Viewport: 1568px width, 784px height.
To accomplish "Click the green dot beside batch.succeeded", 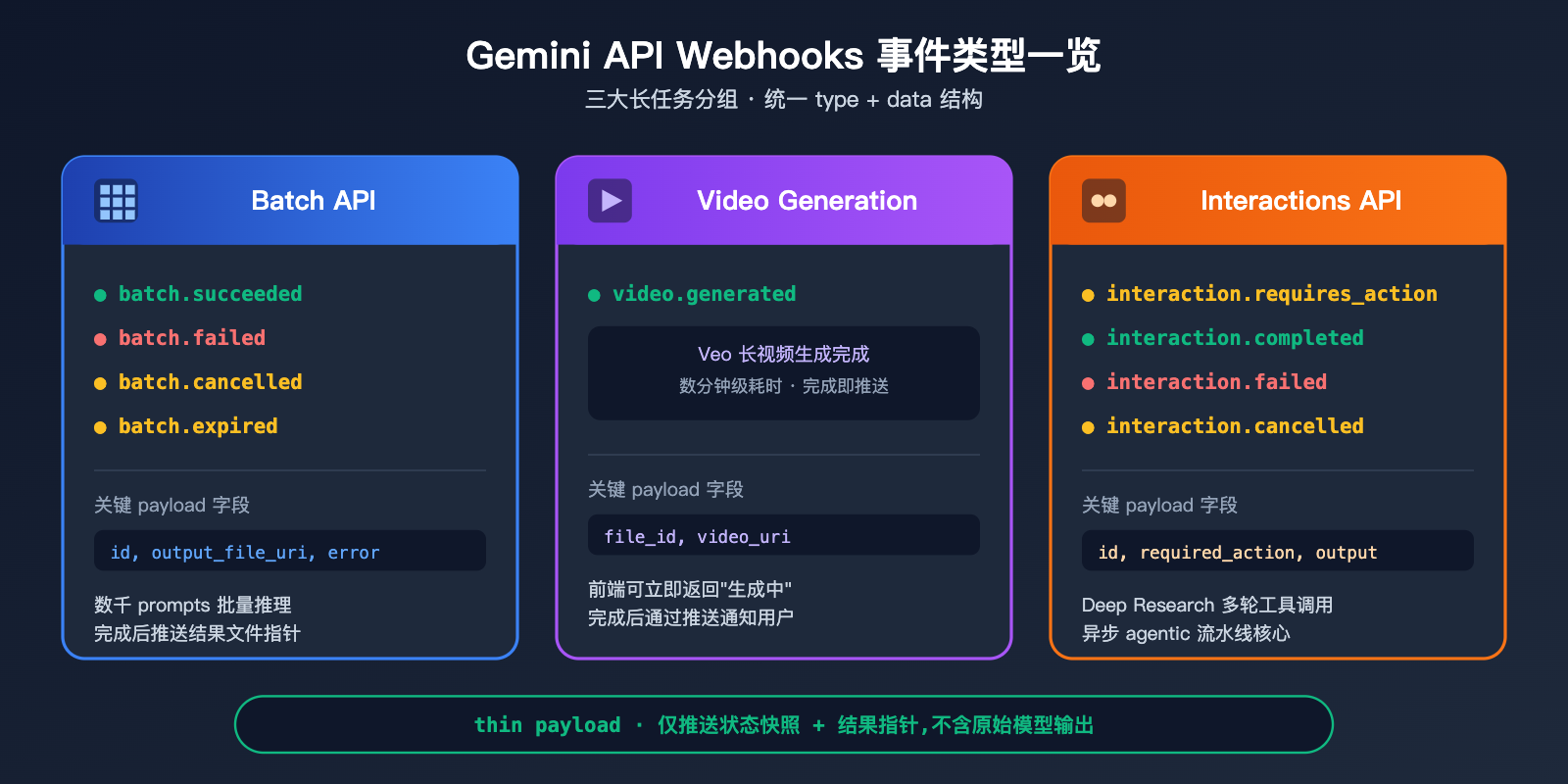I will [x=100, y=295].
